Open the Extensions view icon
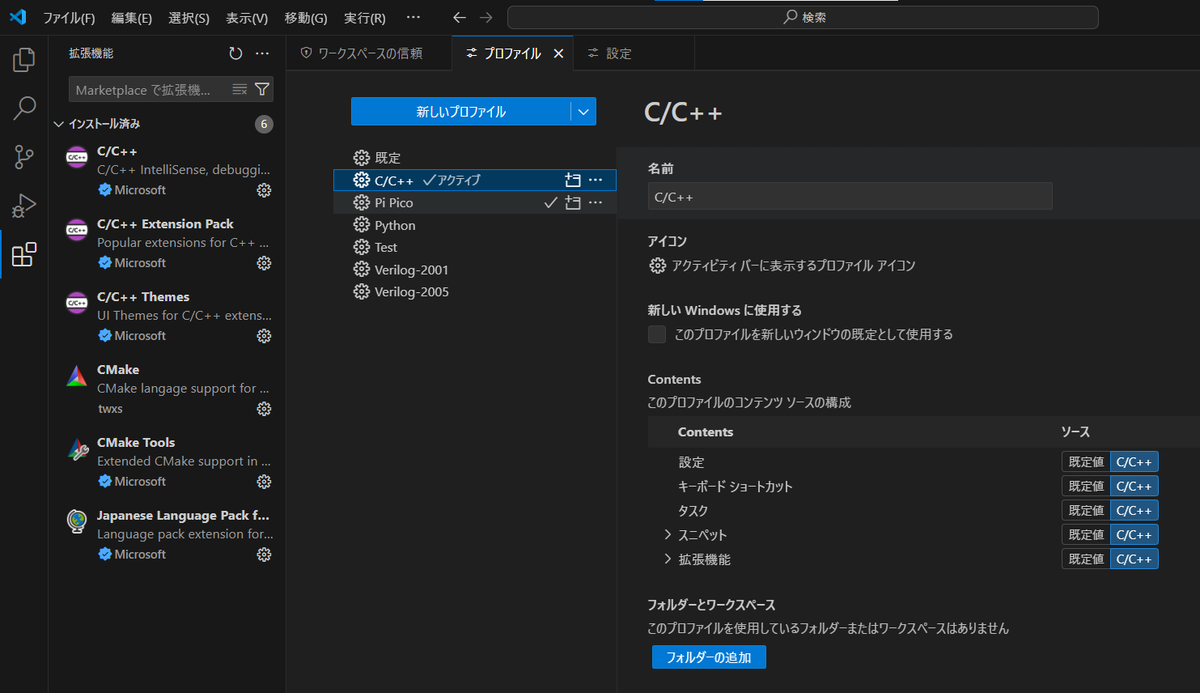 coord(24,255)
